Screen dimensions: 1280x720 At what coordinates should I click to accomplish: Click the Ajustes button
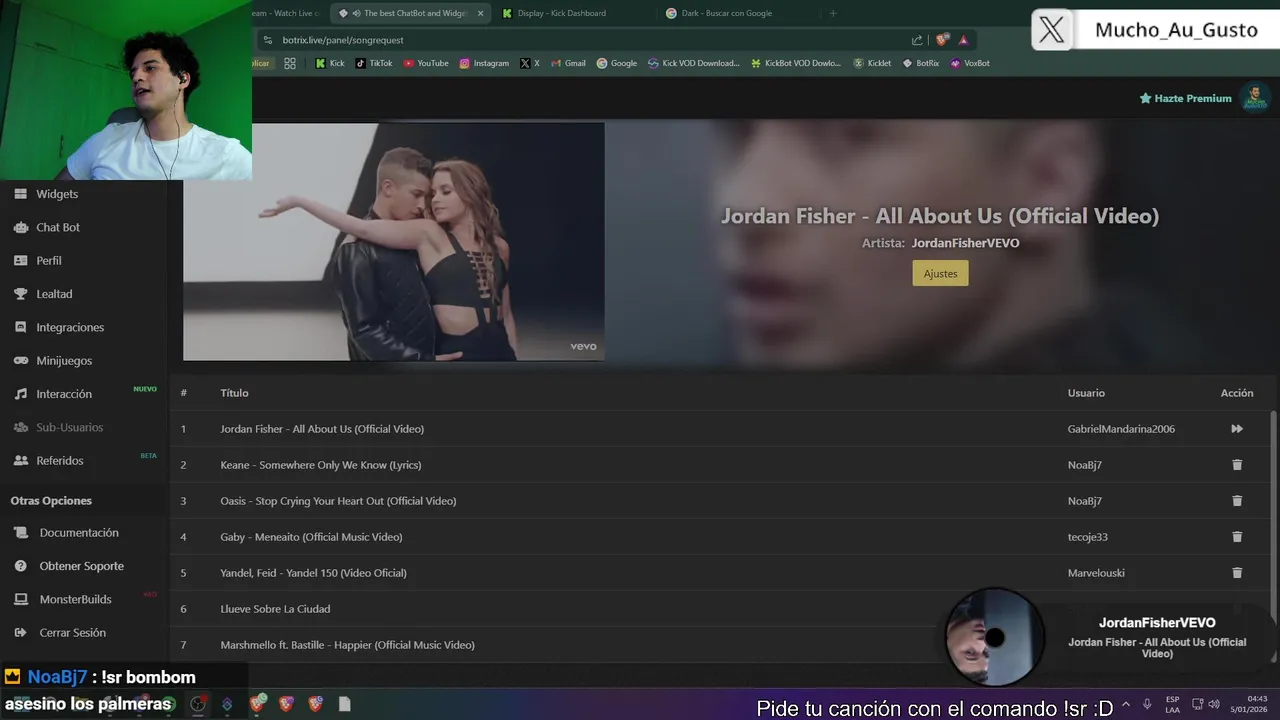940,273
